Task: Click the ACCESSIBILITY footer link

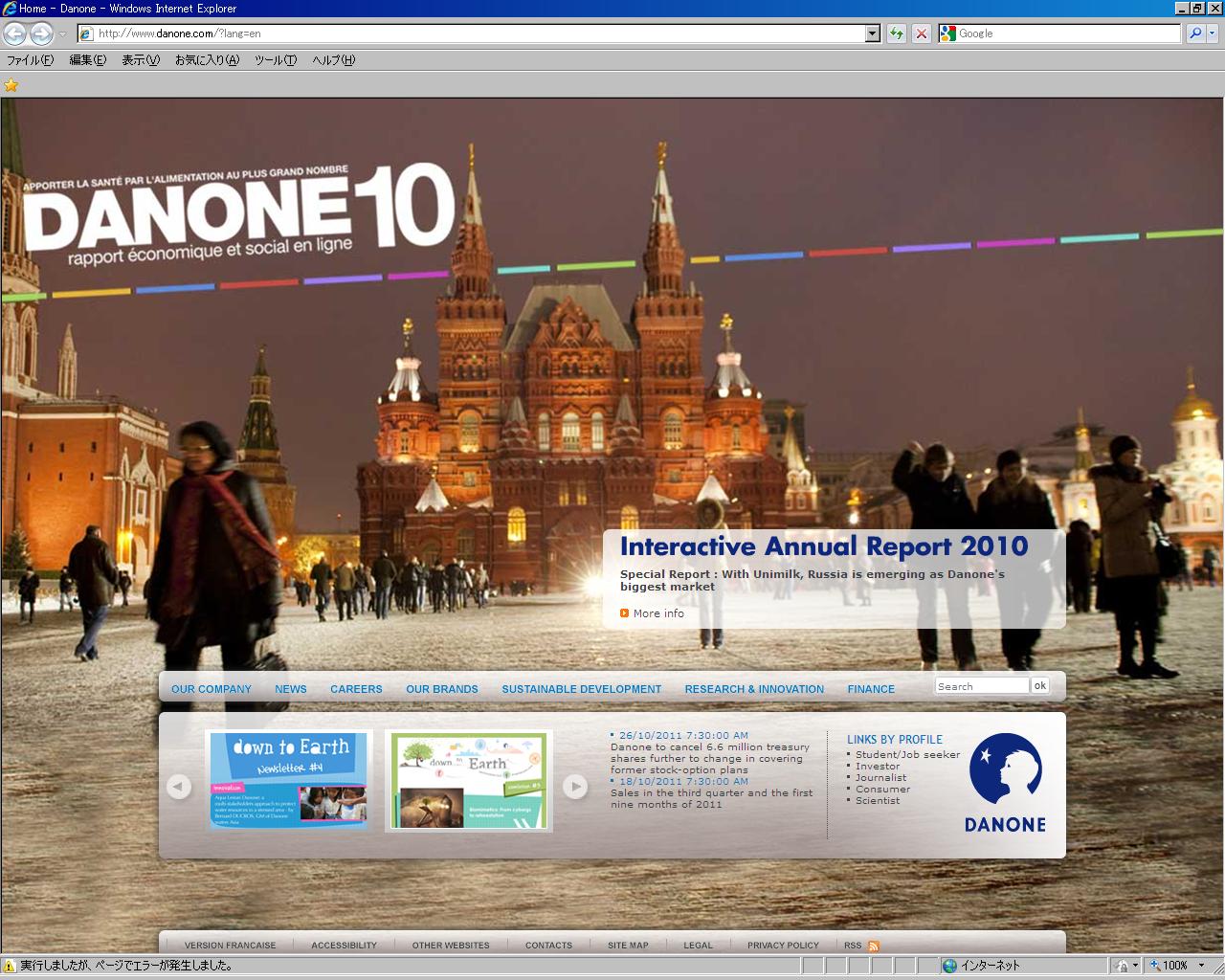Action: 344,946
